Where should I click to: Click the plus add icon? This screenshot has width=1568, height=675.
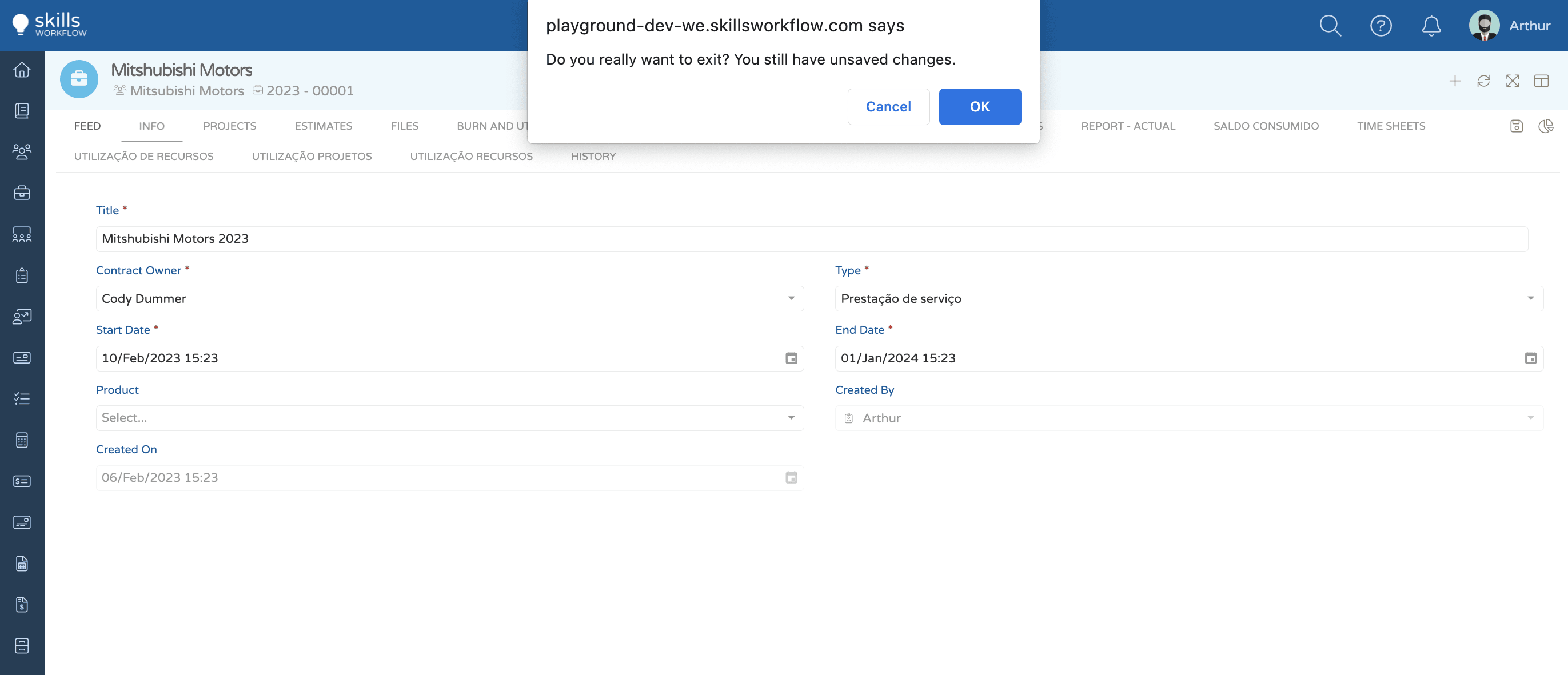pyautogui.click(x=1454, y=81)
